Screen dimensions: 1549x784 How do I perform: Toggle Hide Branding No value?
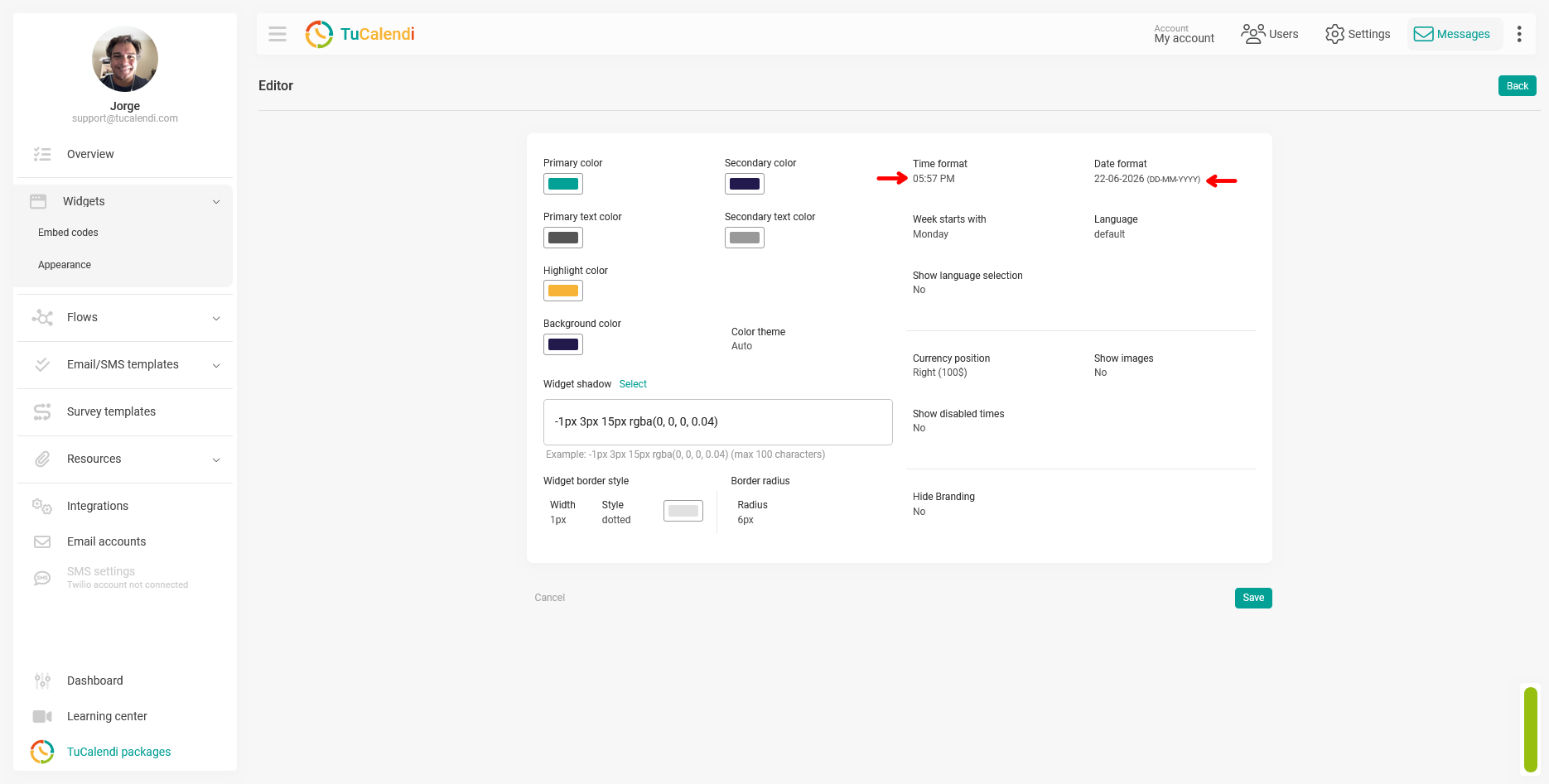[x=919, y=512]
